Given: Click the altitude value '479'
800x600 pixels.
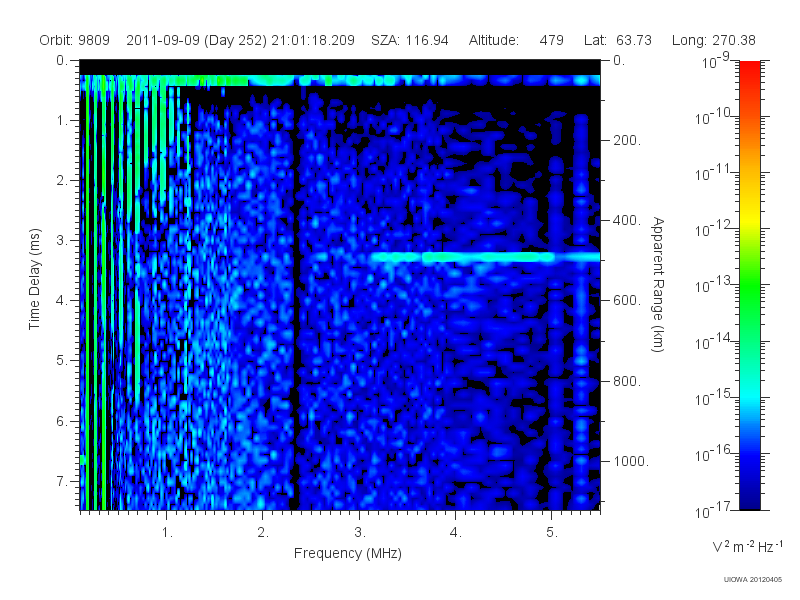Looking at the screenshot, I should (552, 40).
